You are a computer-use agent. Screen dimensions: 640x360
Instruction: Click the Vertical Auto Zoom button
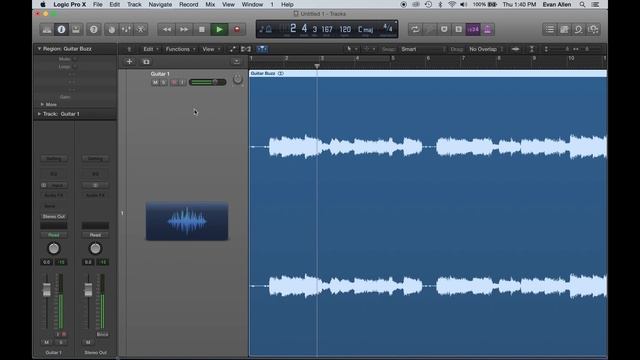point(531,49)
